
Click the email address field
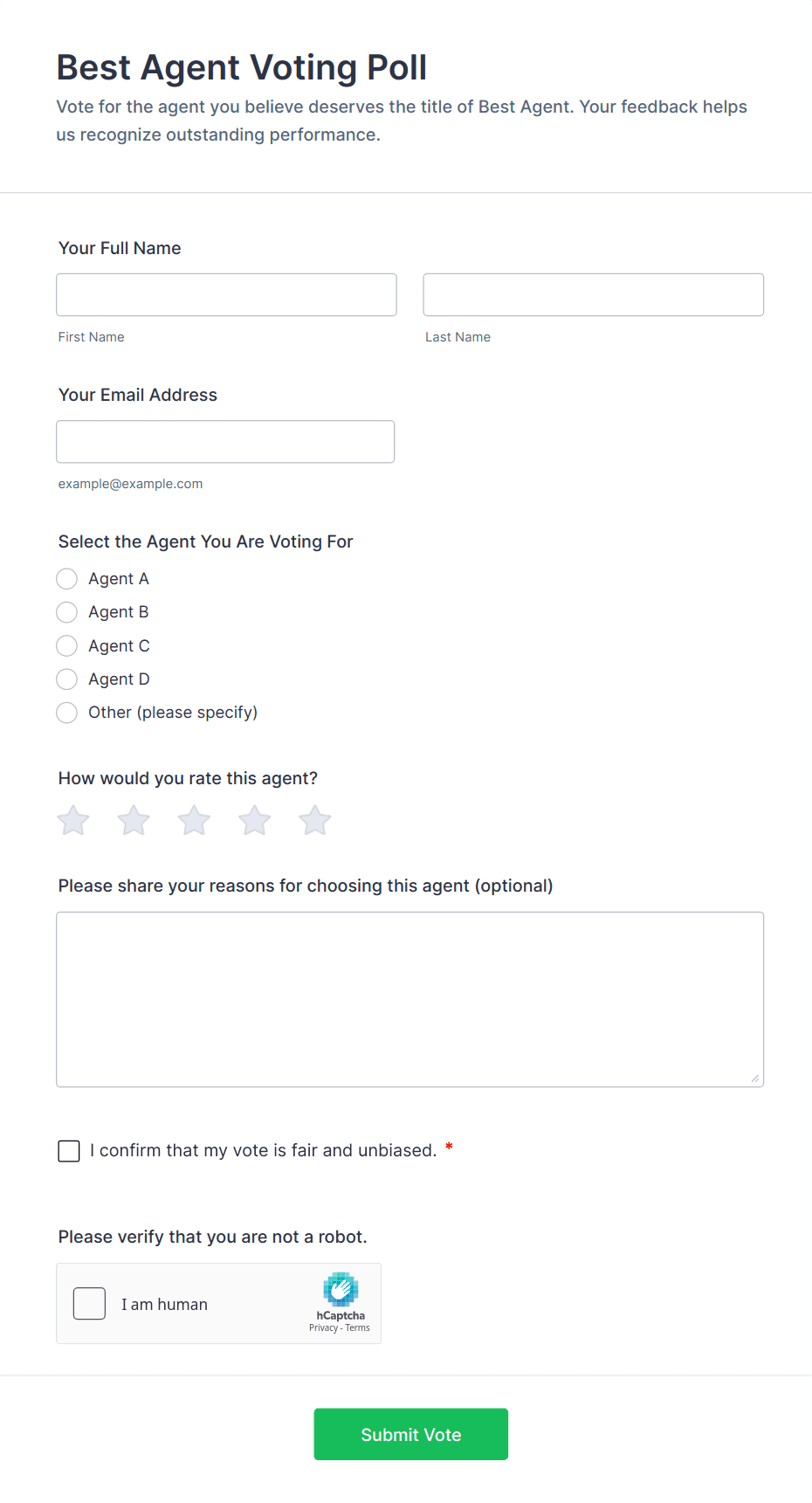point(224,441)
